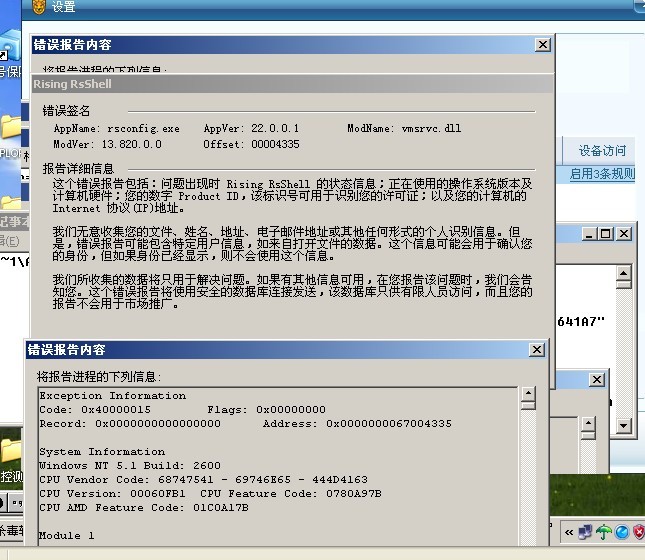Click the 'CPU AMD Feature Code: 01C0A17B' line
The width and height of the screenshot is (645, 560).
point(144,508)
